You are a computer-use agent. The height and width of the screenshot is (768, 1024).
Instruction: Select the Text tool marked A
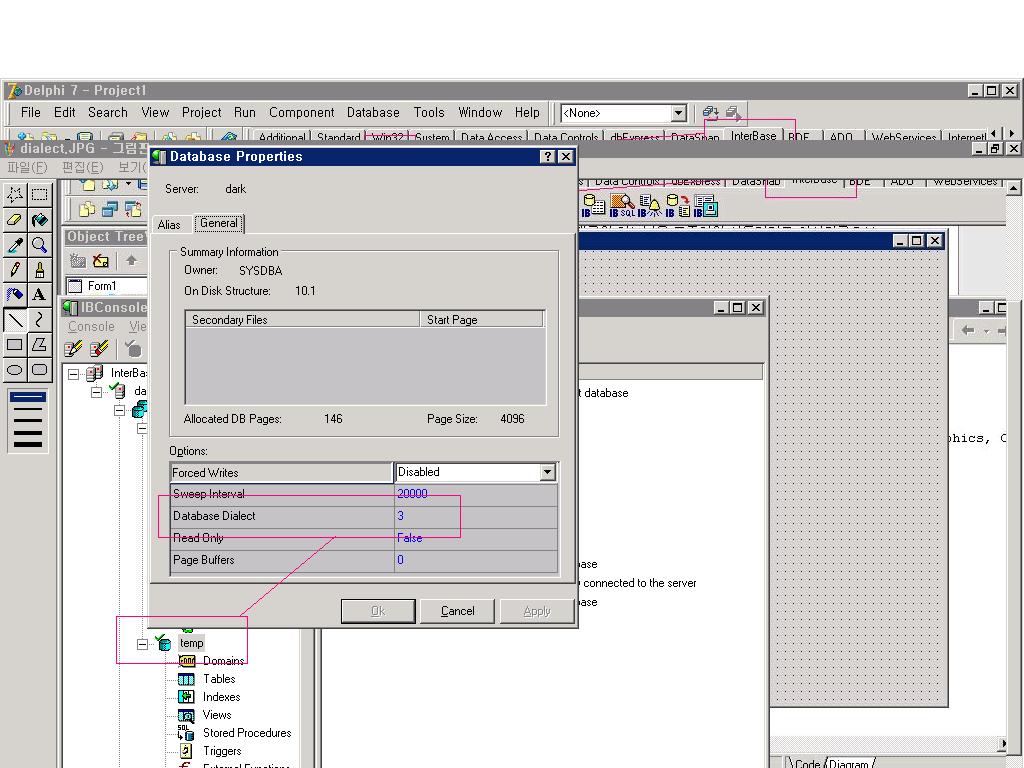(x=39, y=295)
